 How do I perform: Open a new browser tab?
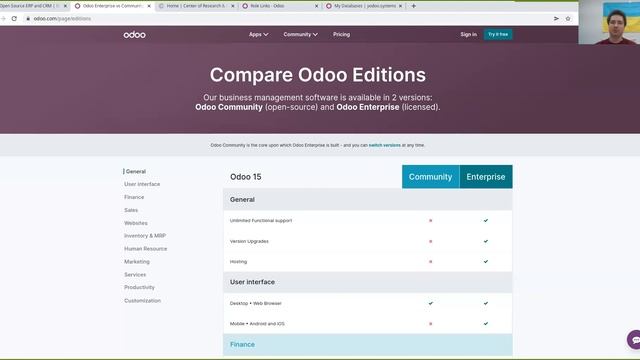point(413,6)
